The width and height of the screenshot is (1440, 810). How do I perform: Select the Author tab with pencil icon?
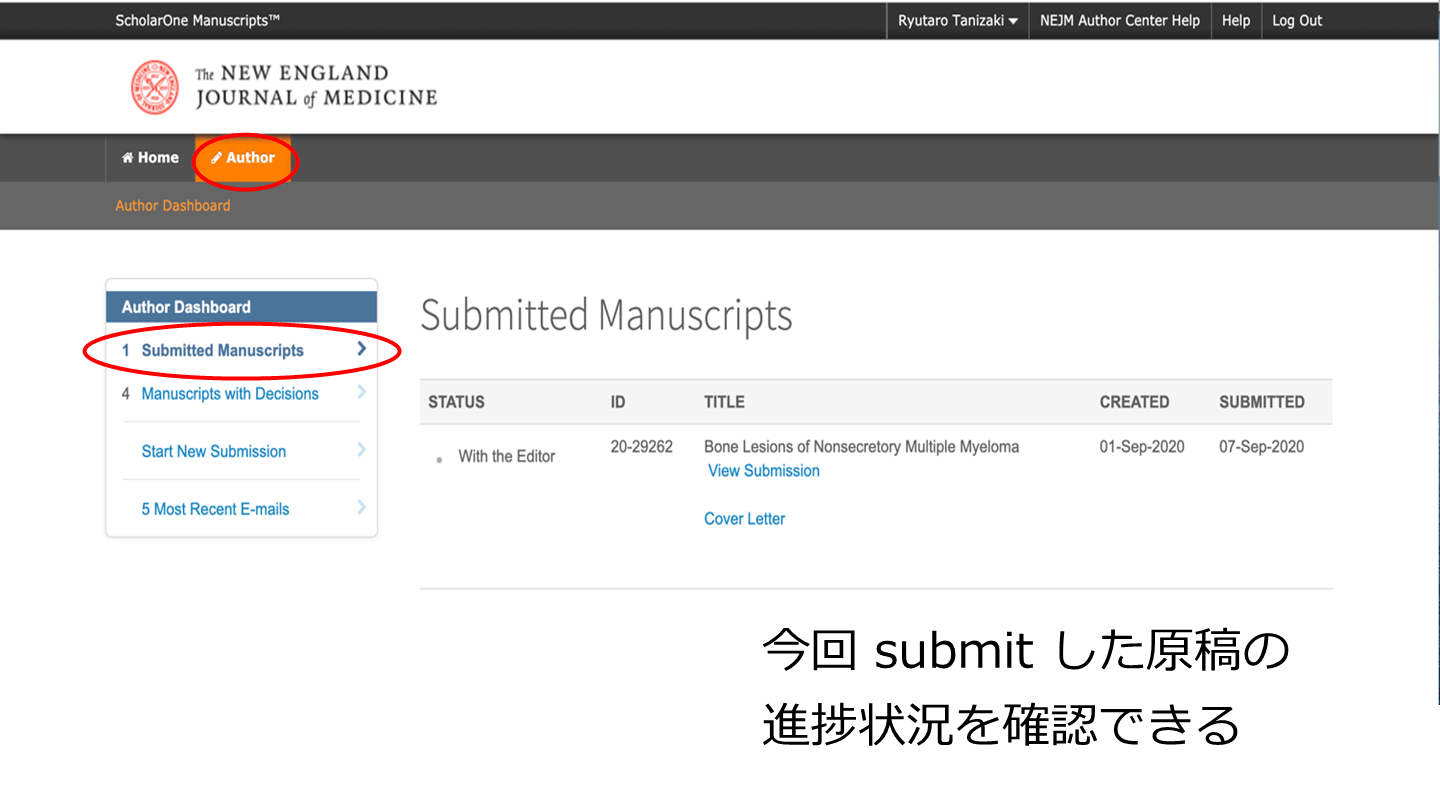click(243, 158)
